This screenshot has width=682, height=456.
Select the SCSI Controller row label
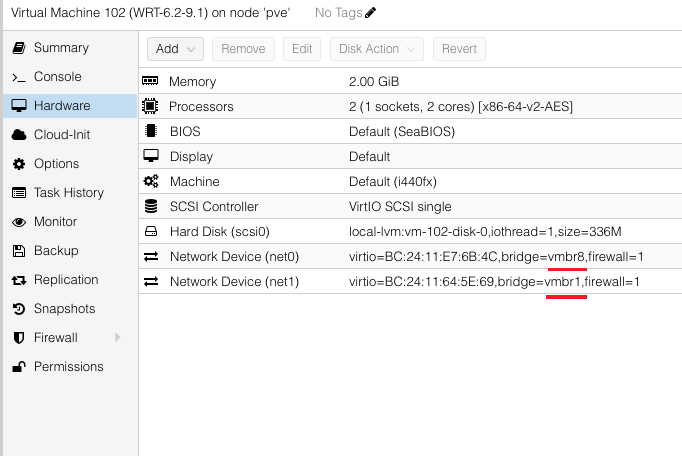214,207
